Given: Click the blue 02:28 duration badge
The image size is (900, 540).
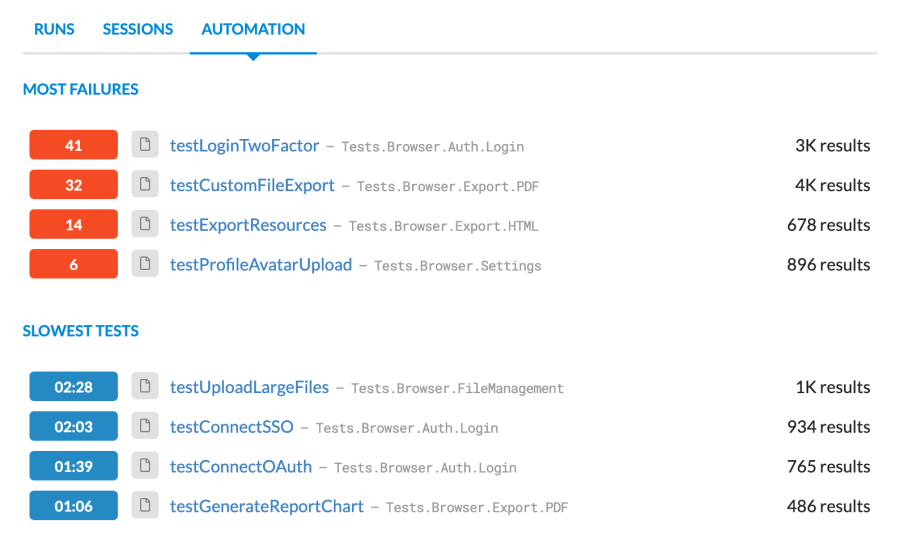Looking at the screenshot, I should pyautogui.click(x=73, y=386).
